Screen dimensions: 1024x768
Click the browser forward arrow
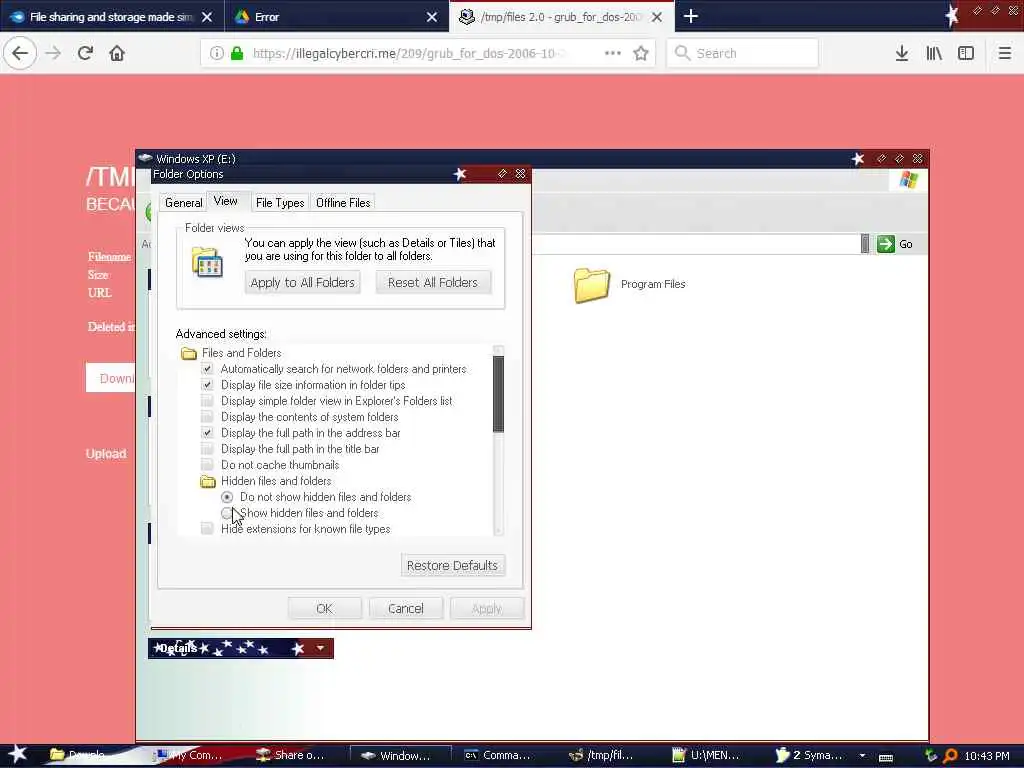coord(53,53)
